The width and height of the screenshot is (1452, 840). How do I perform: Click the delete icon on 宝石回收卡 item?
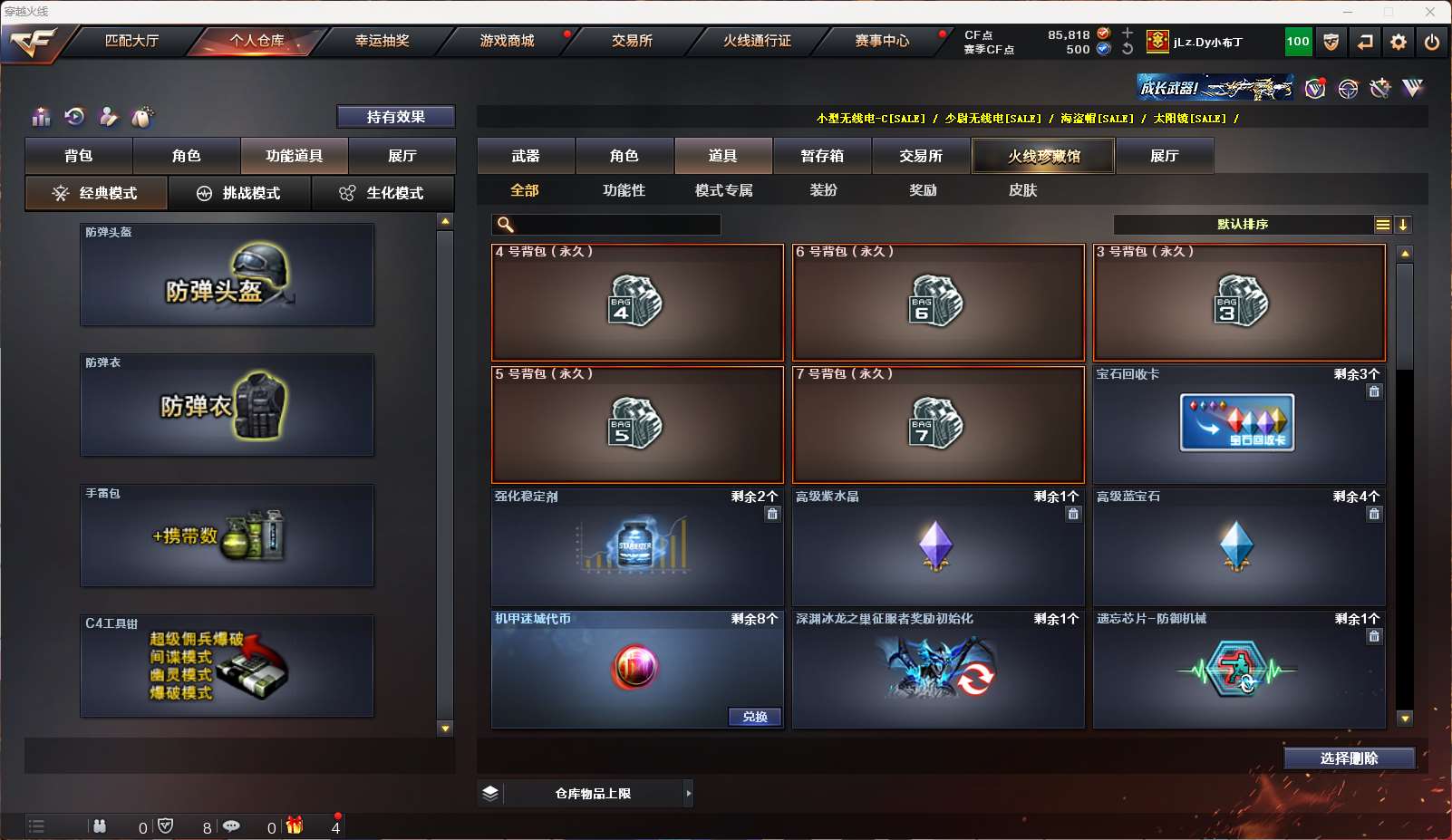[x=1374, y=391]
